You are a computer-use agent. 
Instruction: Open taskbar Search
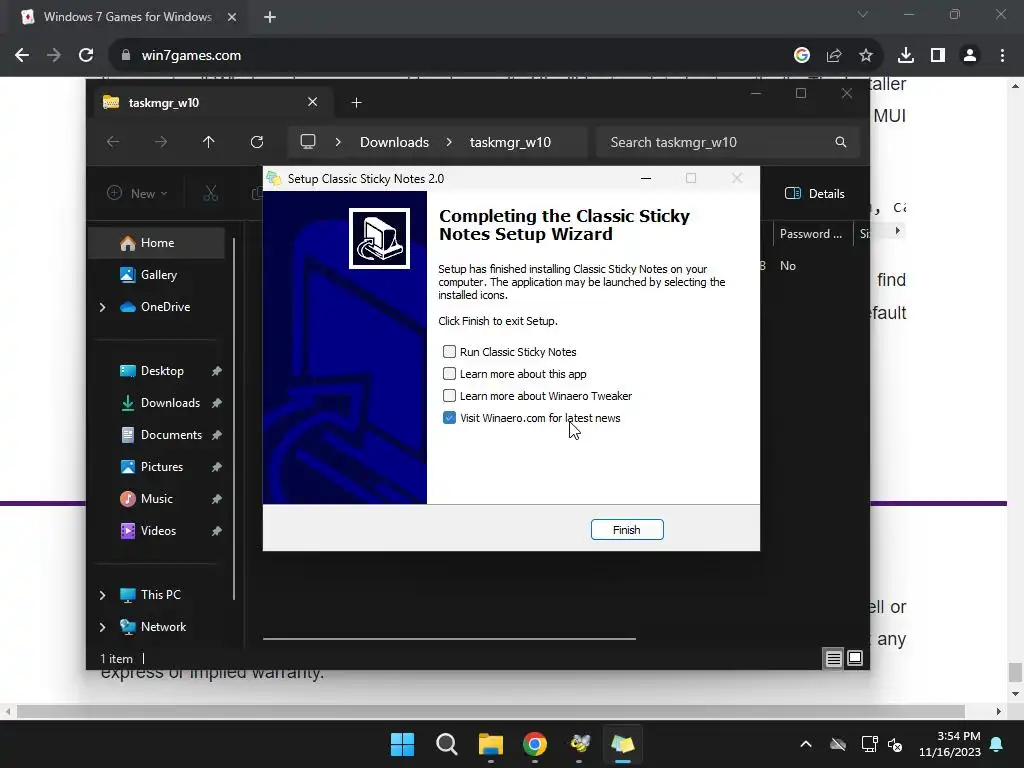pyautogui.click(x=447, y=744)
